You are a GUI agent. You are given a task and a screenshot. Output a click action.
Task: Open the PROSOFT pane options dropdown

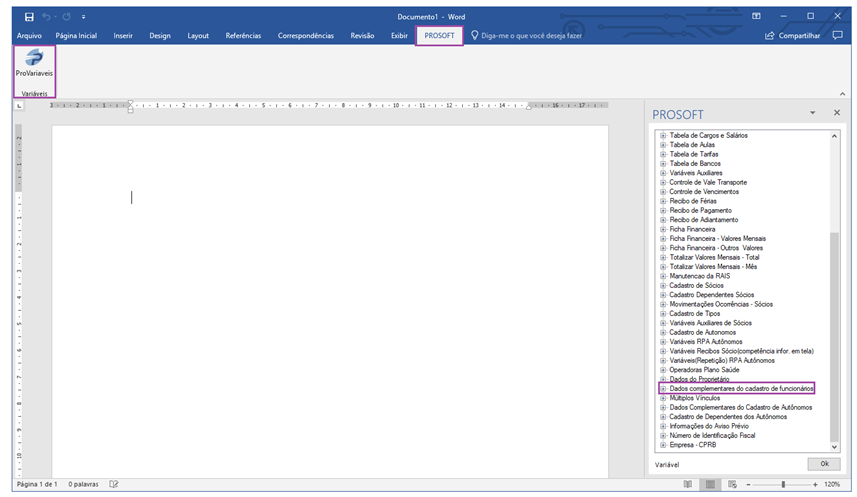point(813,113)
